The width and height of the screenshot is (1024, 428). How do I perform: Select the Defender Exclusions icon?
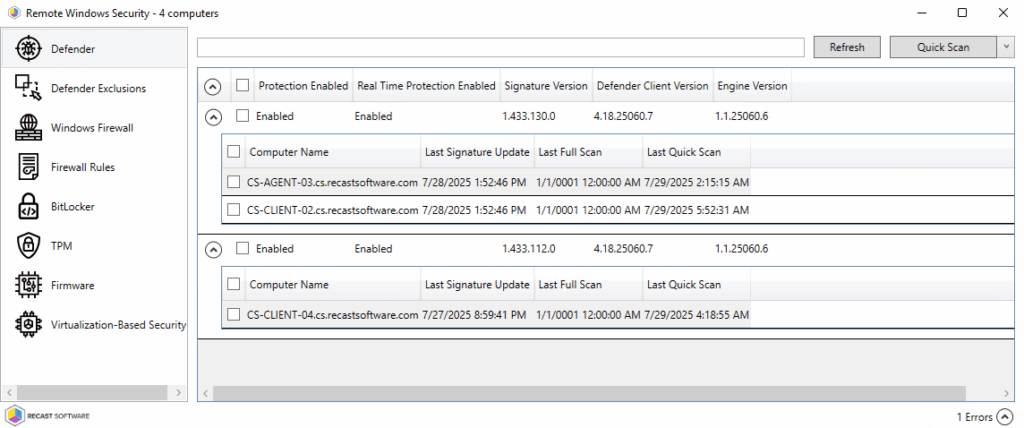click(x=28, y=88)
